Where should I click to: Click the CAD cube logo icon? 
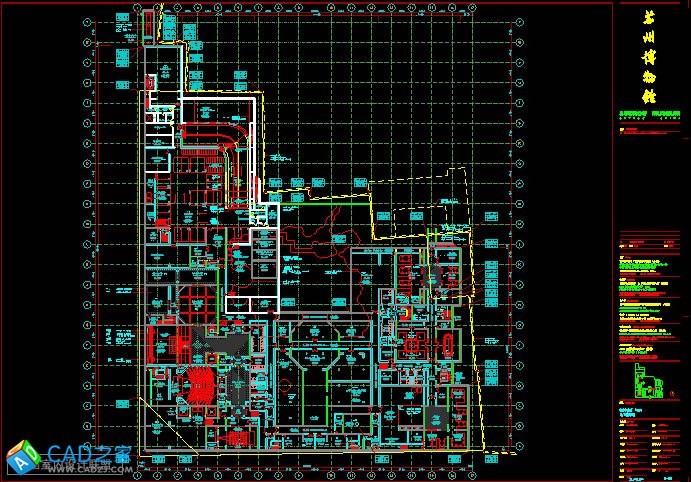click(x=22, y=457)
